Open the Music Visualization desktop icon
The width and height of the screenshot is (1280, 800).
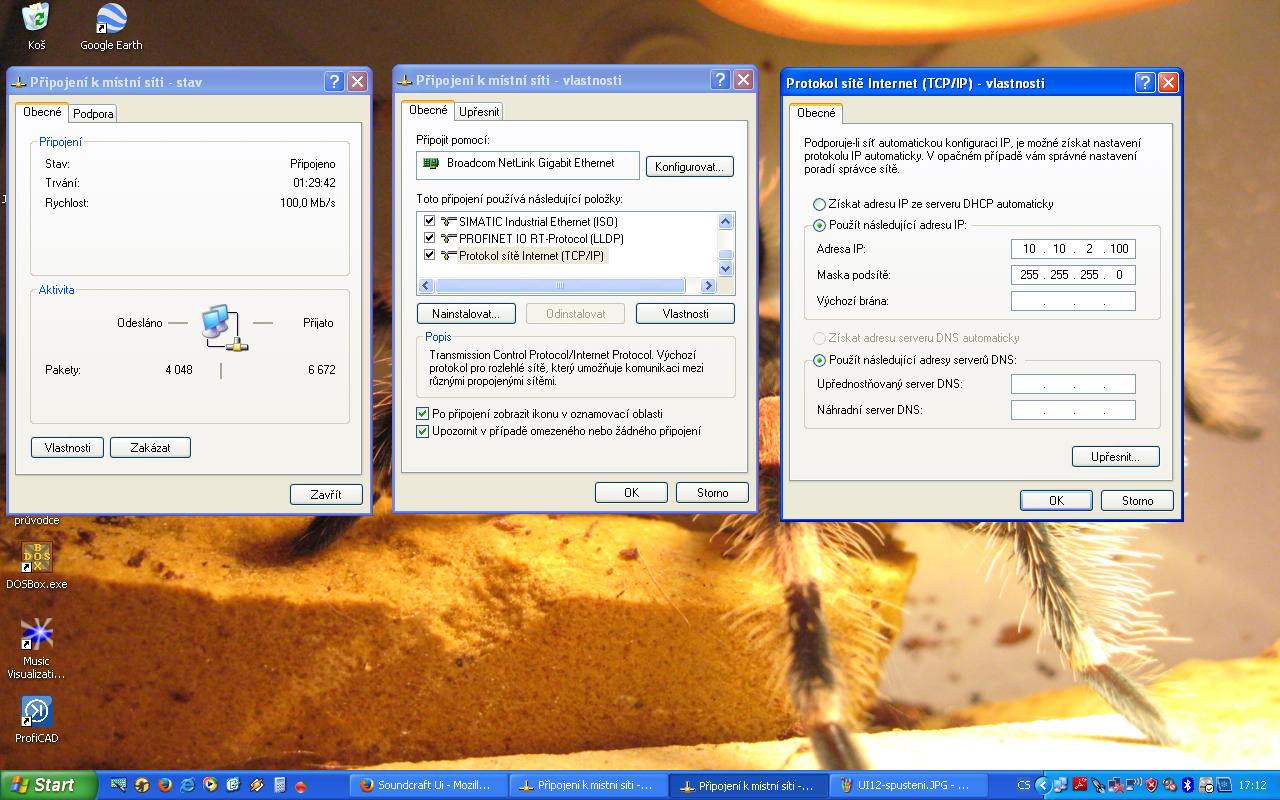[37, 636]
